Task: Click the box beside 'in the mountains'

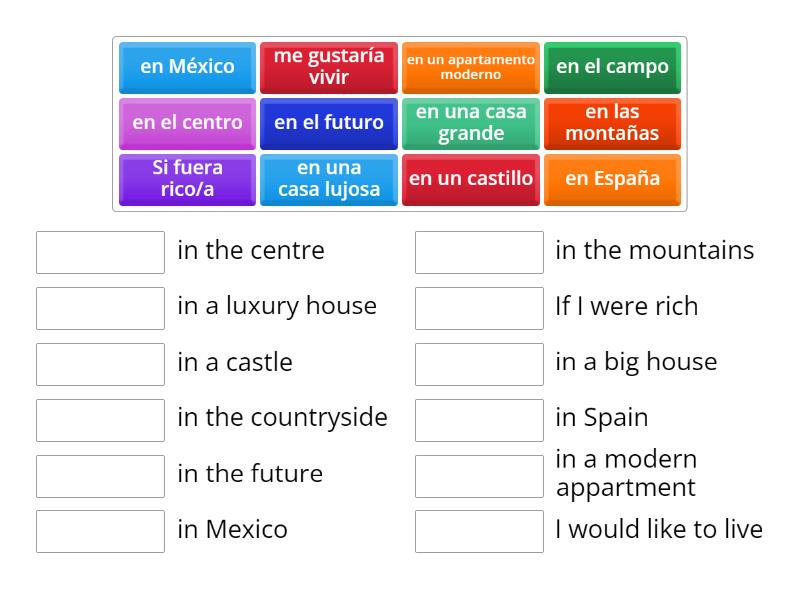Action: (x=479, y=252)
